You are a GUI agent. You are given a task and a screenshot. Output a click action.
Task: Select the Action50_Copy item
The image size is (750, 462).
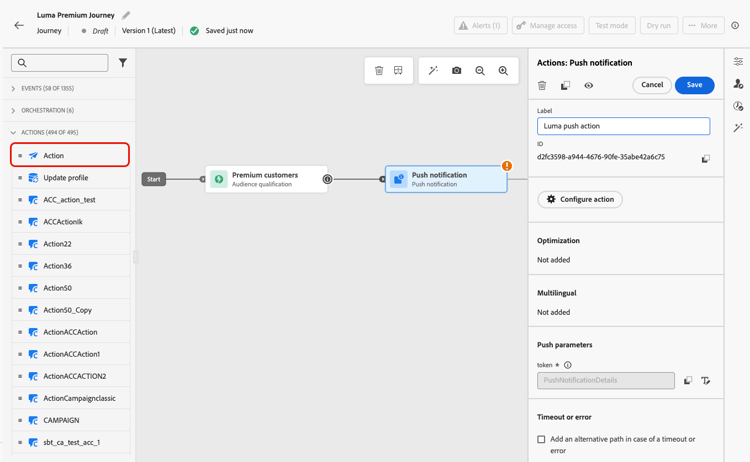pyautogui.click(x=71, y=309)
